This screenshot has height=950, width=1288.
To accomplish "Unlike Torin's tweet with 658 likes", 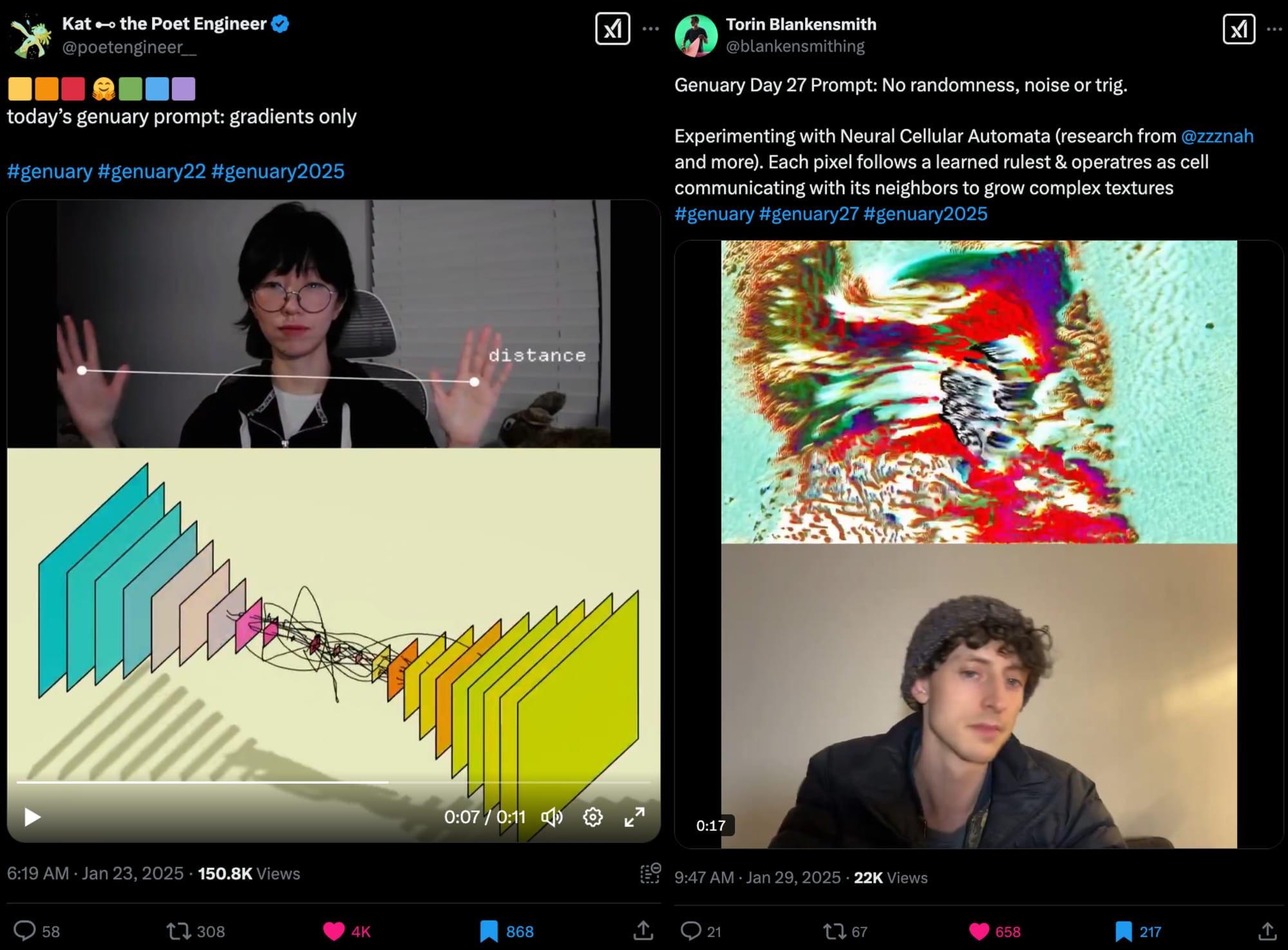I will pyautogui.click(x=979, y=931).
